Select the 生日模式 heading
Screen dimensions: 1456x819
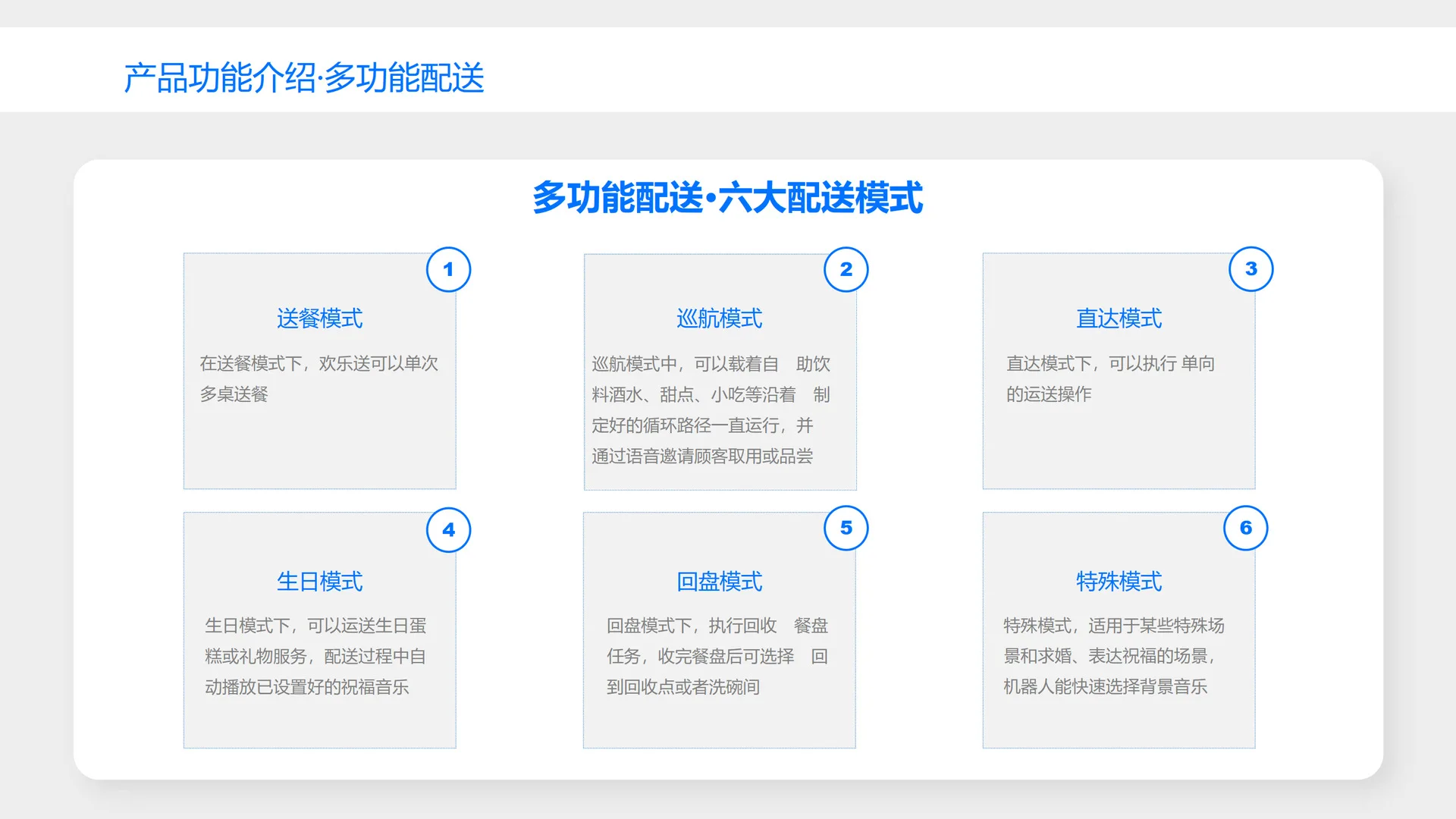point(319,582)
